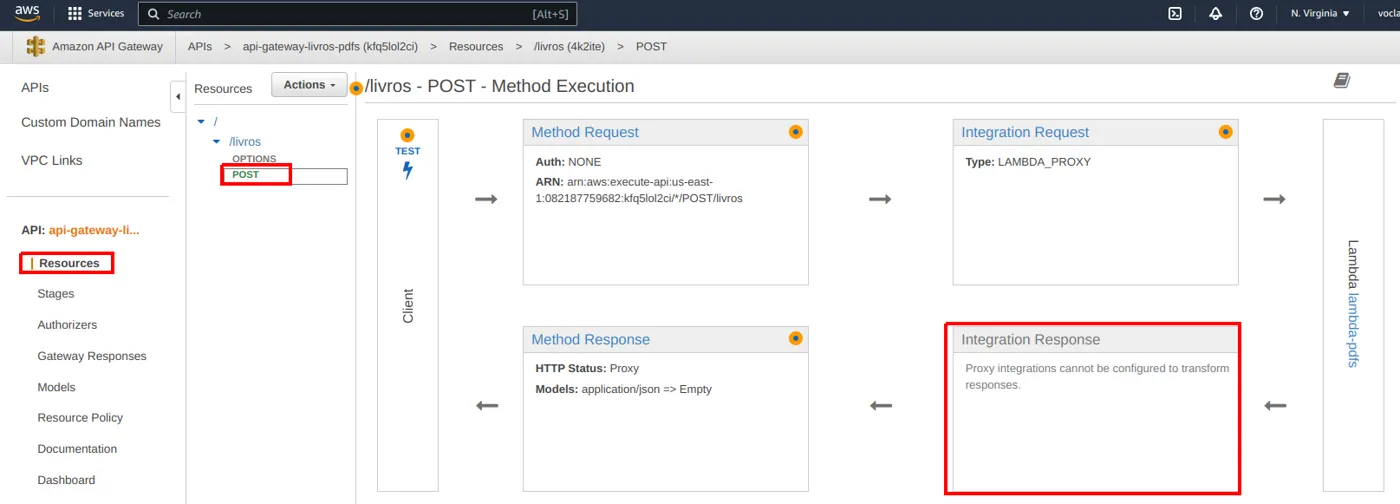This screenshot has width=1400, height=504.
Task: Click the Amazon API Gateway service icon
Action: click(36, 47)
